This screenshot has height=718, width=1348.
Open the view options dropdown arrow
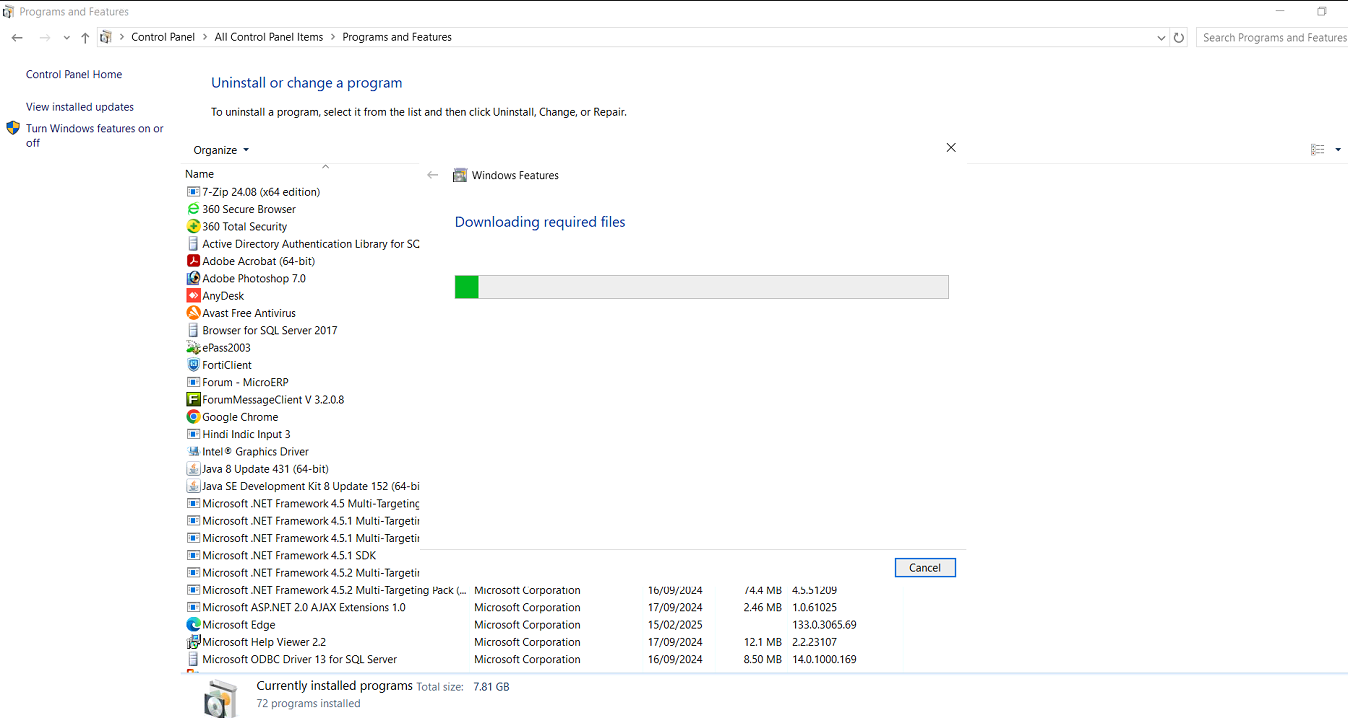point(1338,150)
